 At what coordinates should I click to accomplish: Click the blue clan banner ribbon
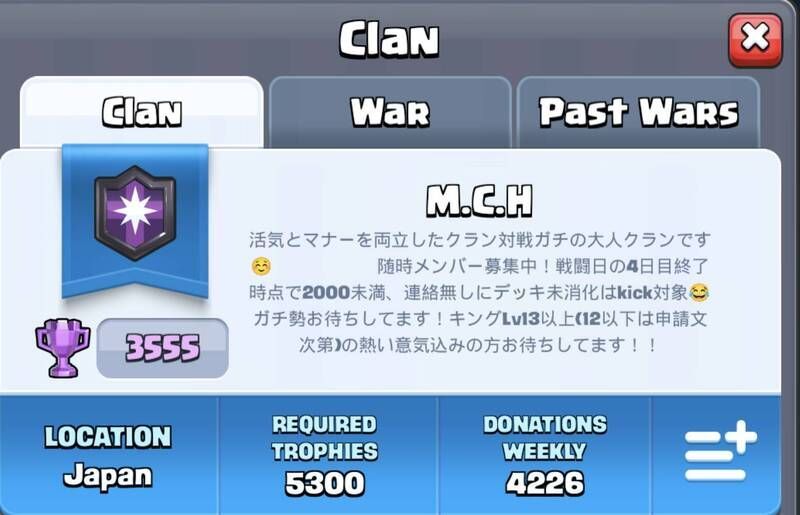point(135,221)
